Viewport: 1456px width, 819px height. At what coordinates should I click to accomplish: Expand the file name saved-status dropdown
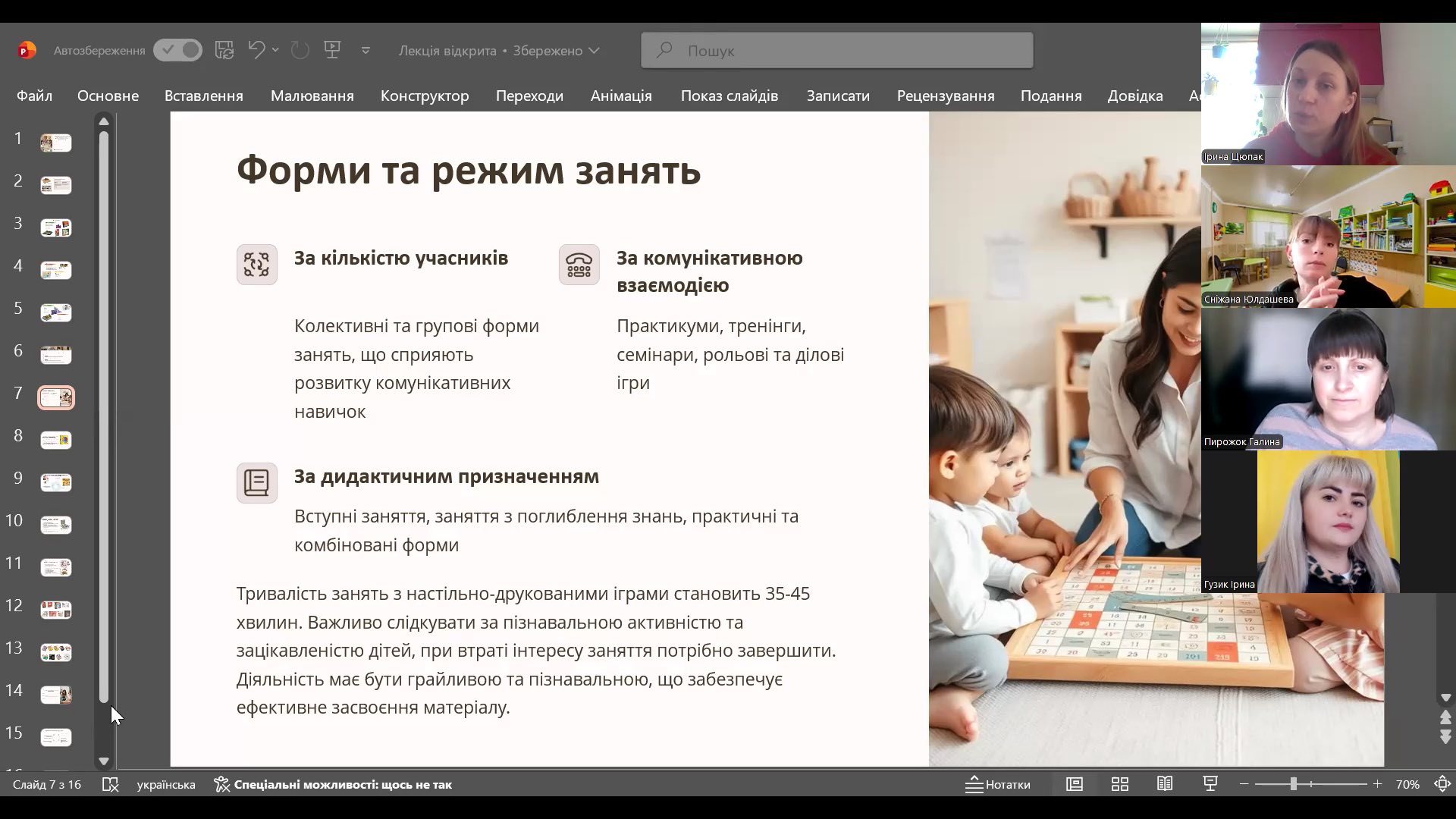(x=594, y=50)
